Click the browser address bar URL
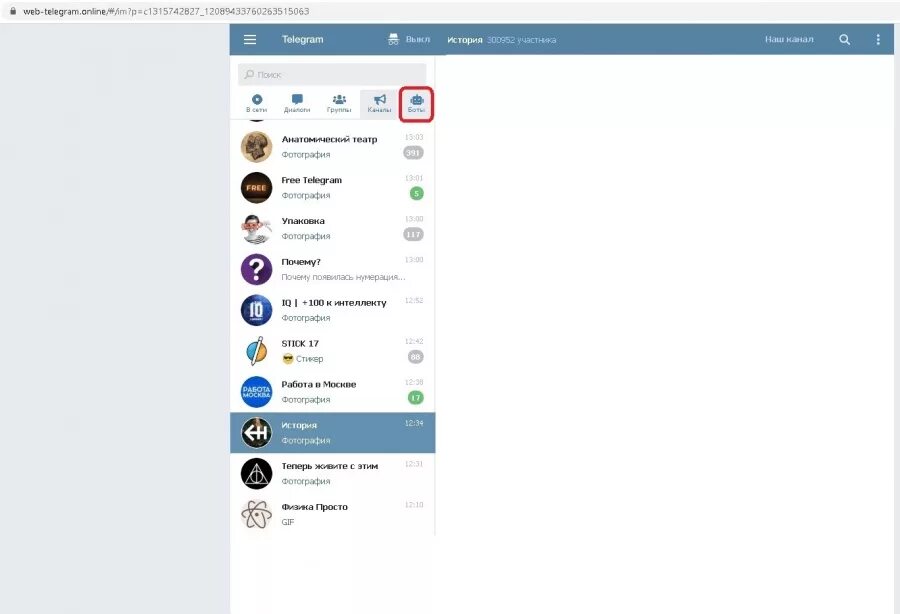 [166, 11]
